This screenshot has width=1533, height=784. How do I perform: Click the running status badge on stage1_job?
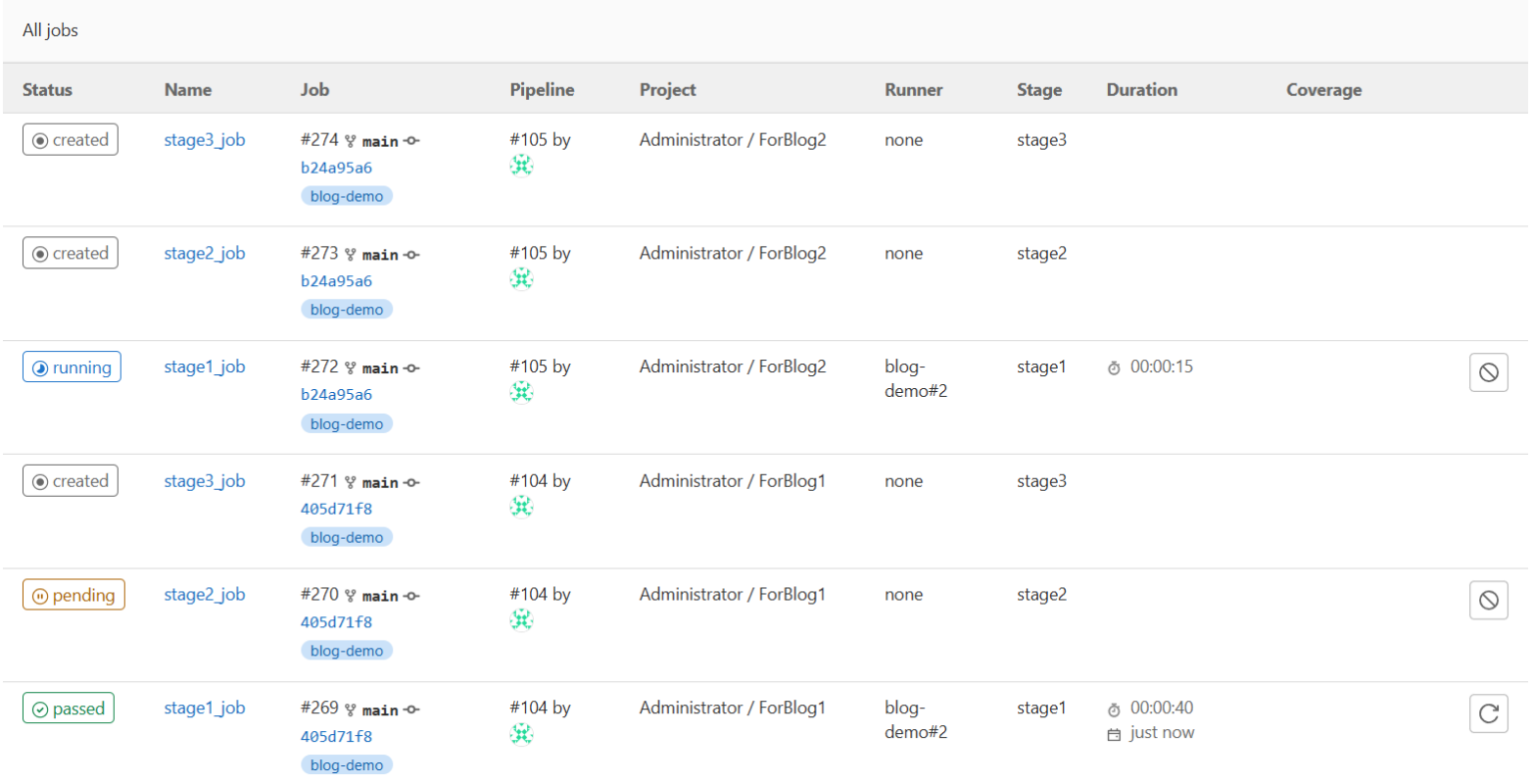(71, 366)
